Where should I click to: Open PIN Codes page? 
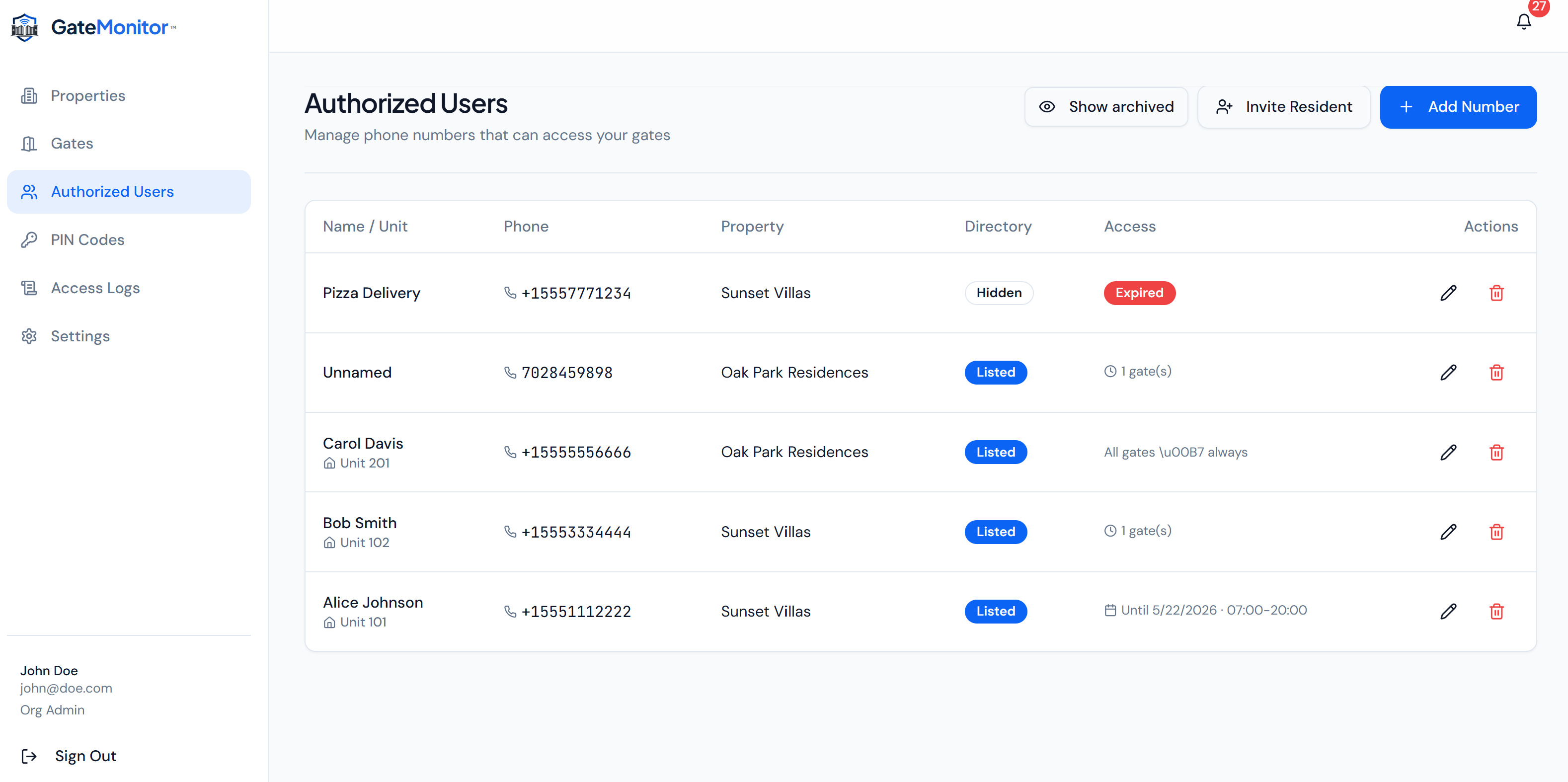point(129,240)
